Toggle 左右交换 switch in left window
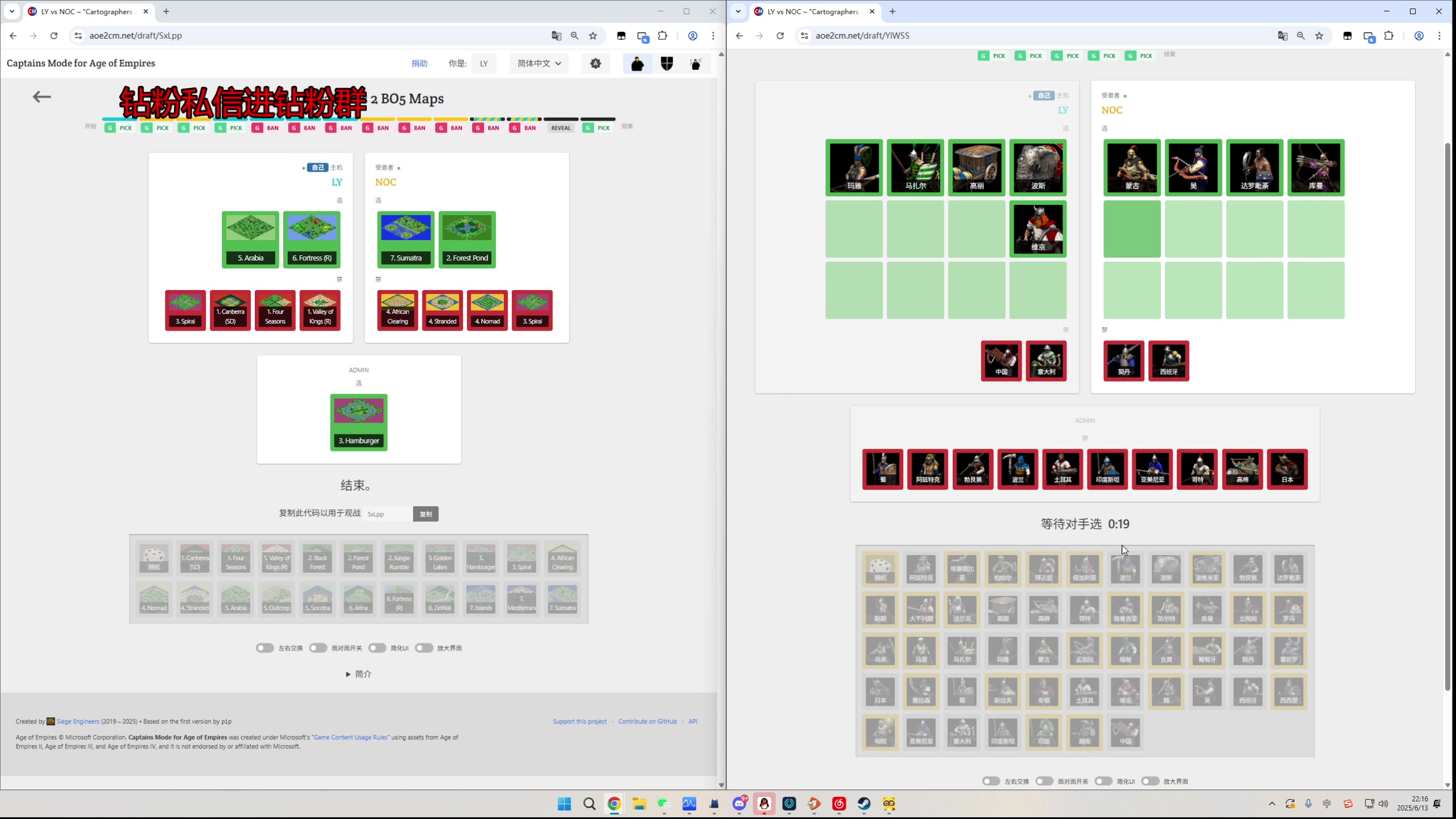 click(264, 648)
